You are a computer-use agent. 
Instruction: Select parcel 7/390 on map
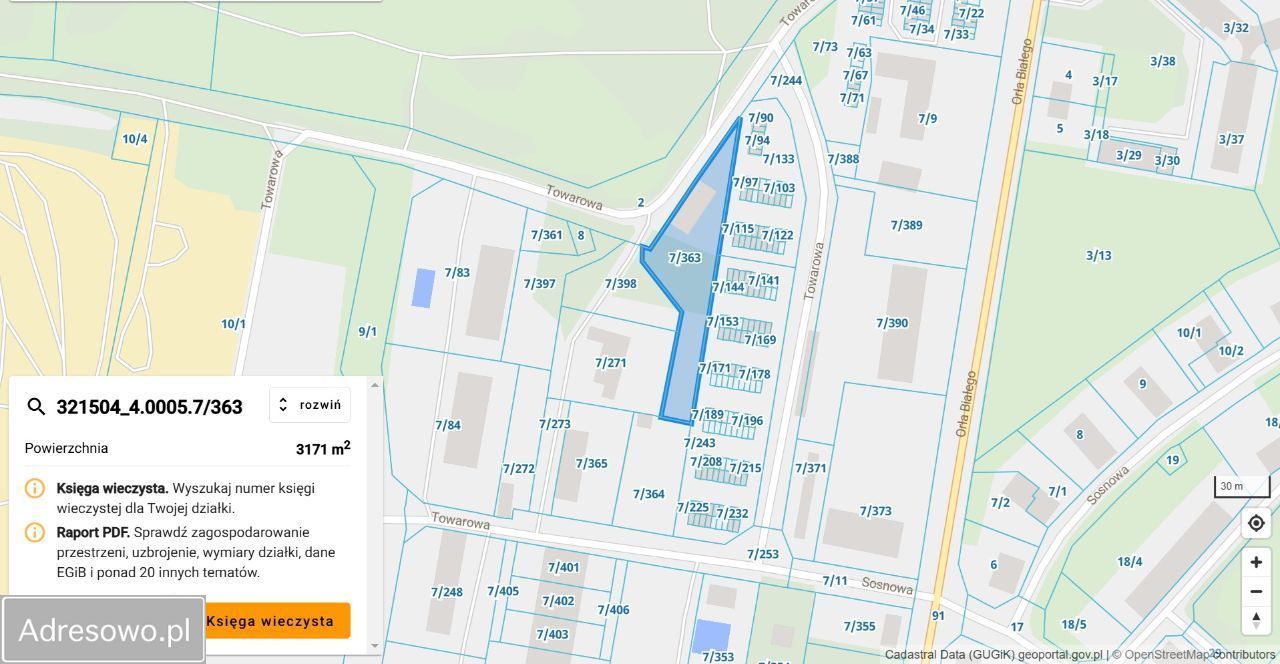click(x=892, y=322)
